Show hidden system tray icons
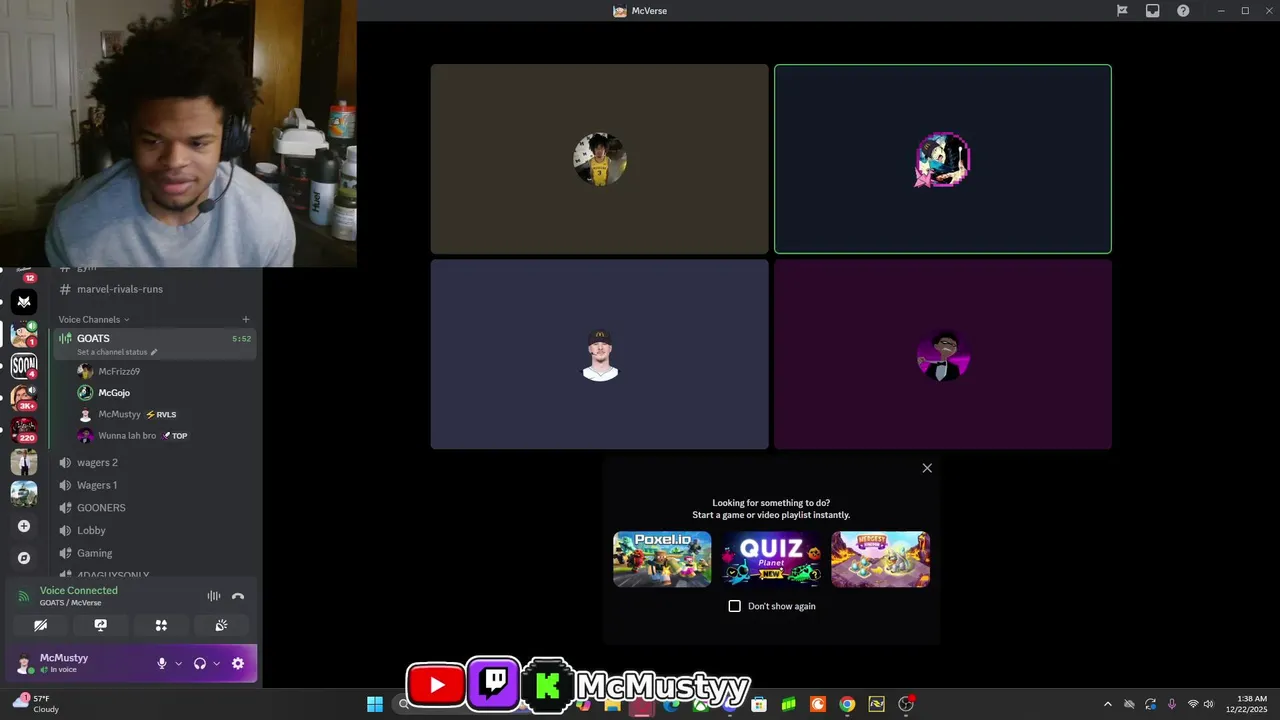This screenshot has width=1280, height=720. (1107, 704)
